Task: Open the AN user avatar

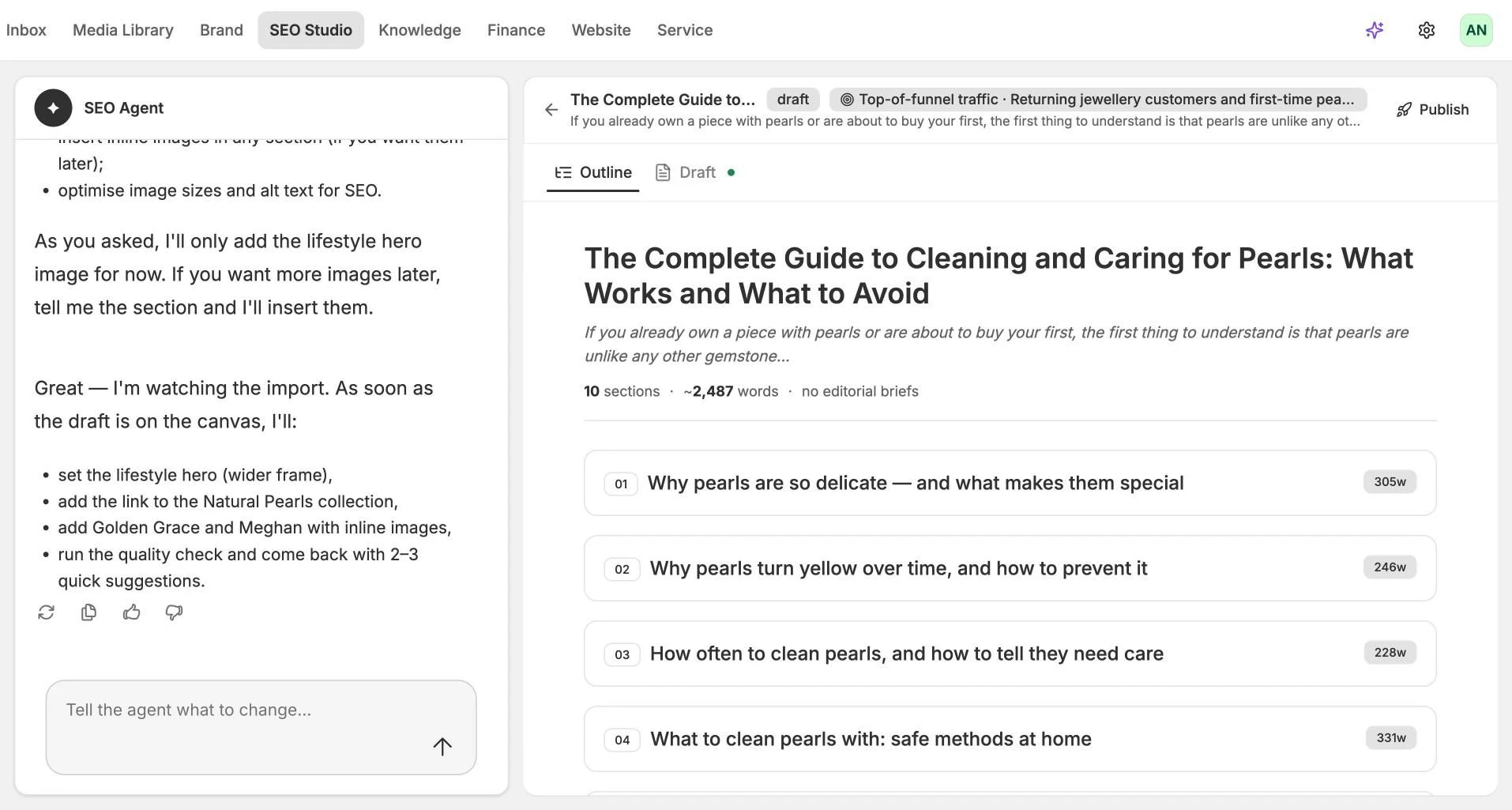Action: [x=1476, y=30]
